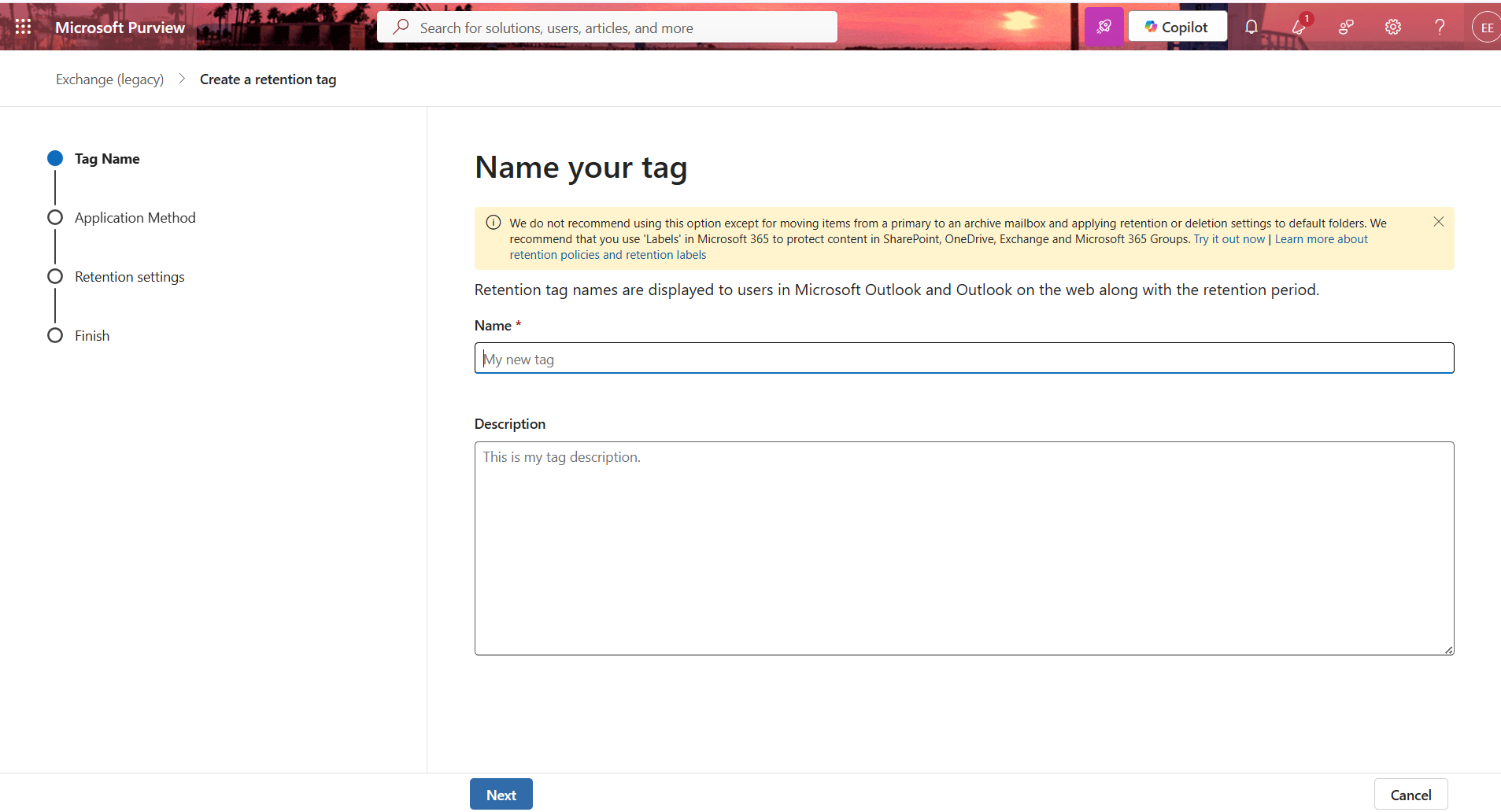This screenshot has height=812, width=1501.
Task: Click the info icon in the warning banner
Action: (494, 223)
